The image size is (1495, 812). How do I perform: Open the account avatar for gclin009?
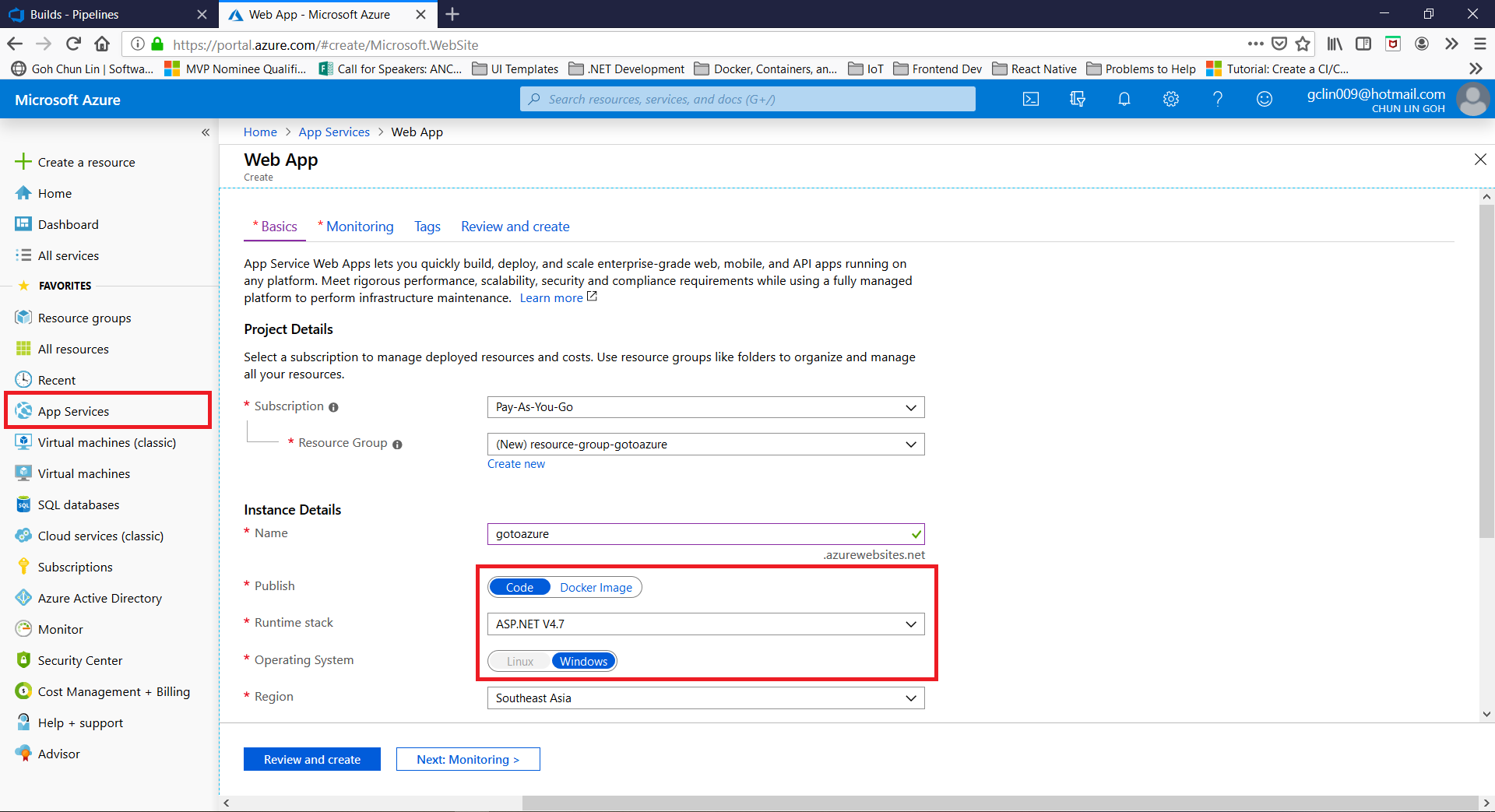pyautogui.click(x=1472, y=99)
